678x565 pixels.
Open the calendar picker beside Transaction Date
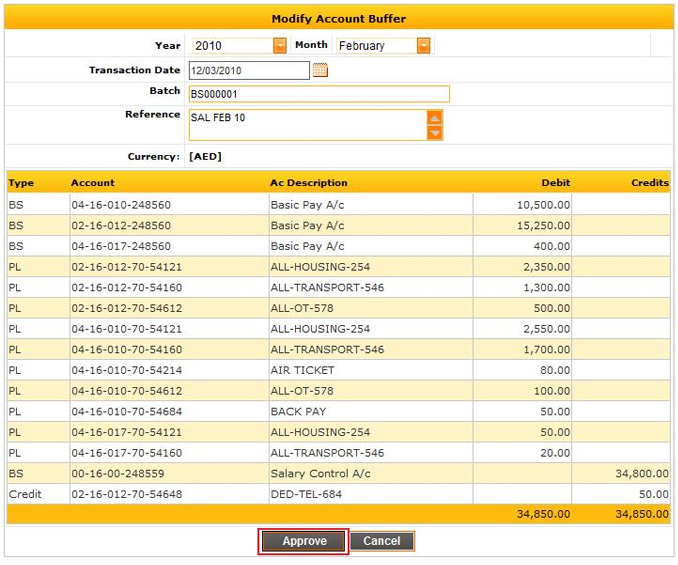320,70
